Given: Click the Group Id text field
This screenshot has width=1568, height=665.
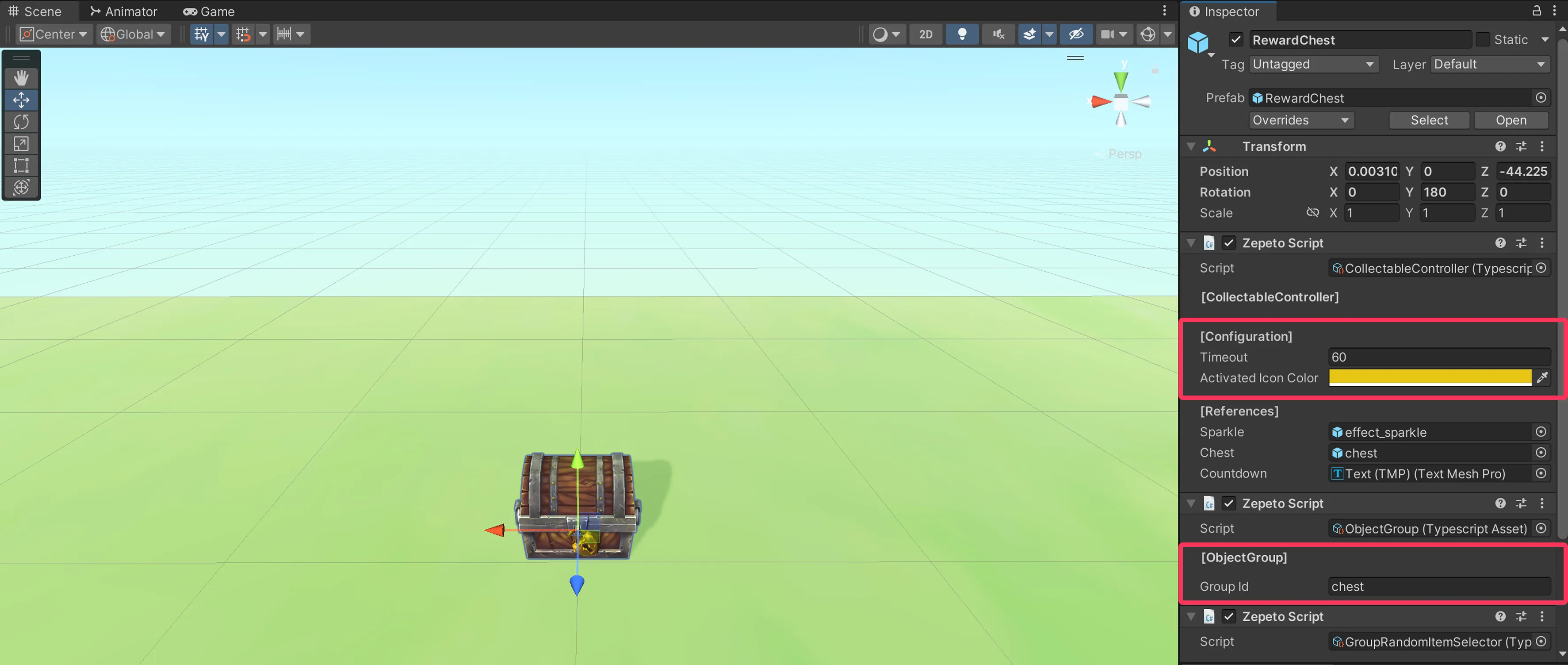Looking at the screenshot, I should 1440,586.
